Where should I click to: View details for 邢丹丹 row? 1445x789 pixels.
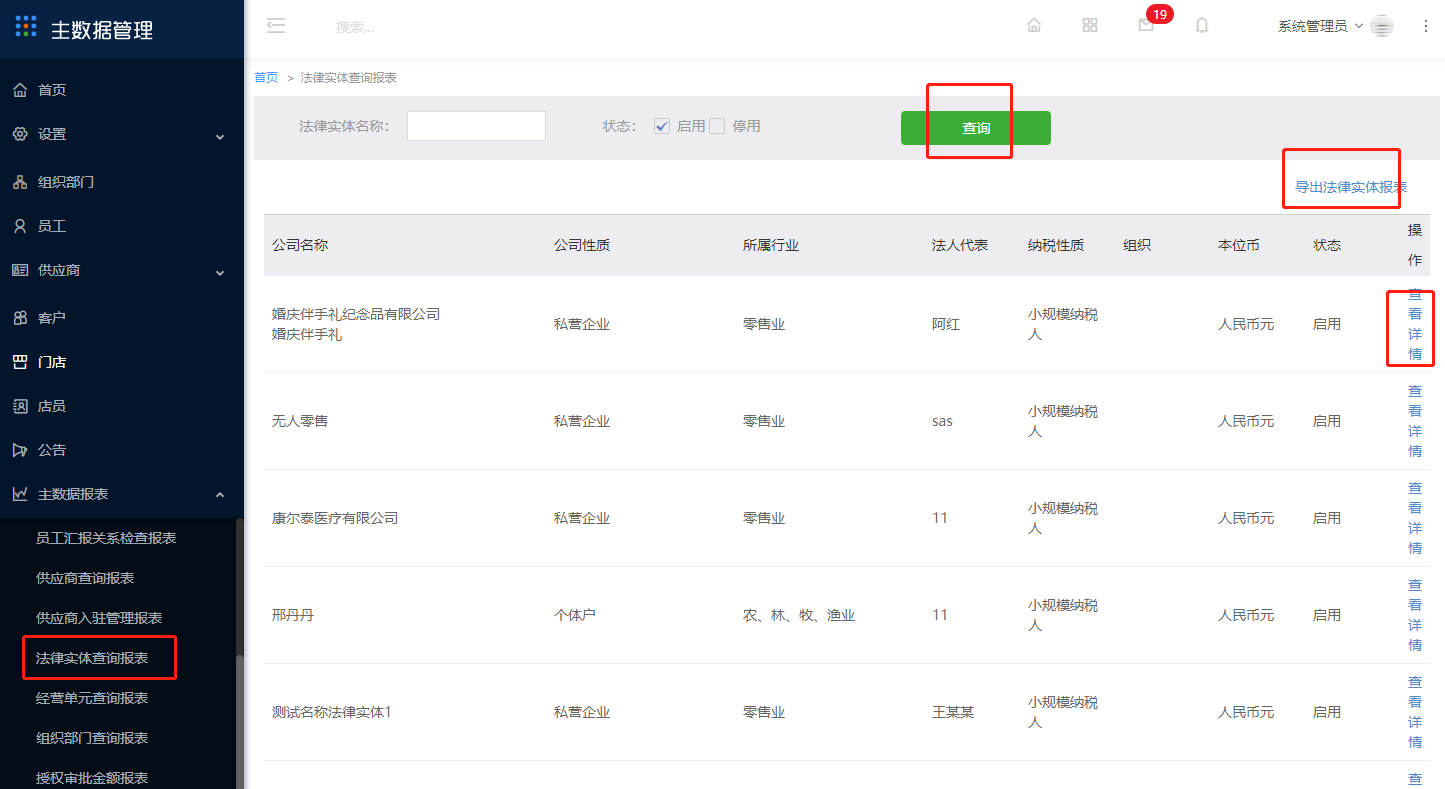tap(1415, 615)
